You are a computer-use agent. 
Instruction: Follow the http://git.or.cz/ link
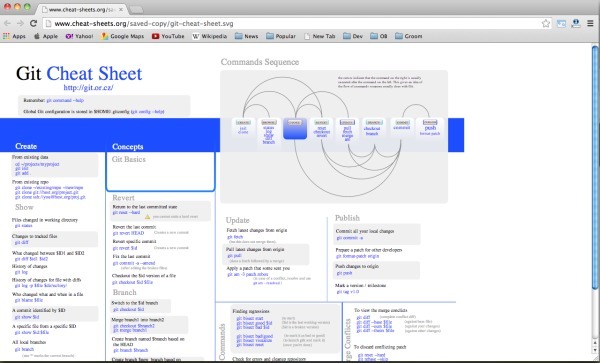point(88,88)
